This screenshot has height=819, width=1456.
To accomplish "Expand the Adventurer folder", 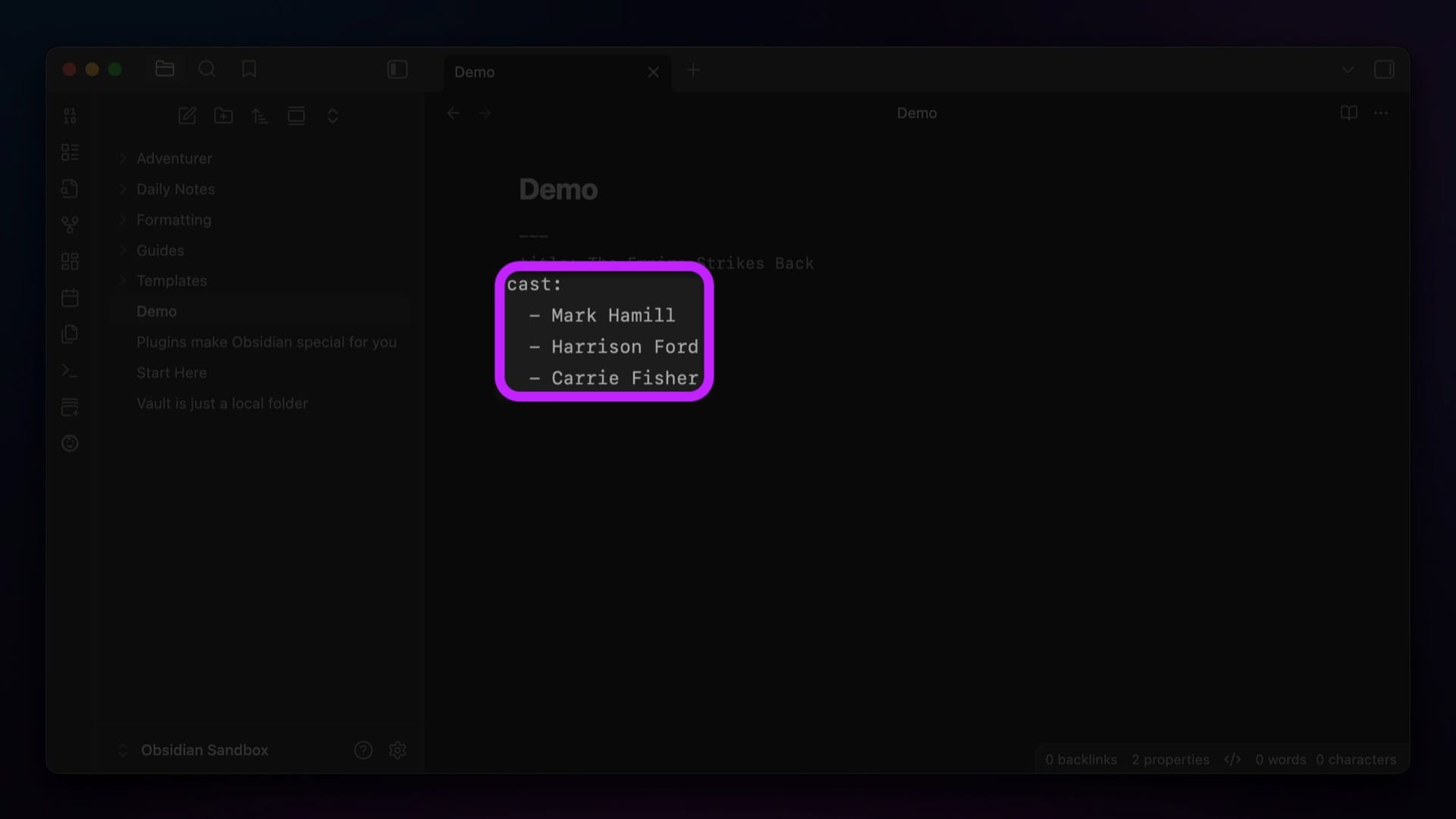I will click(174, 158).
